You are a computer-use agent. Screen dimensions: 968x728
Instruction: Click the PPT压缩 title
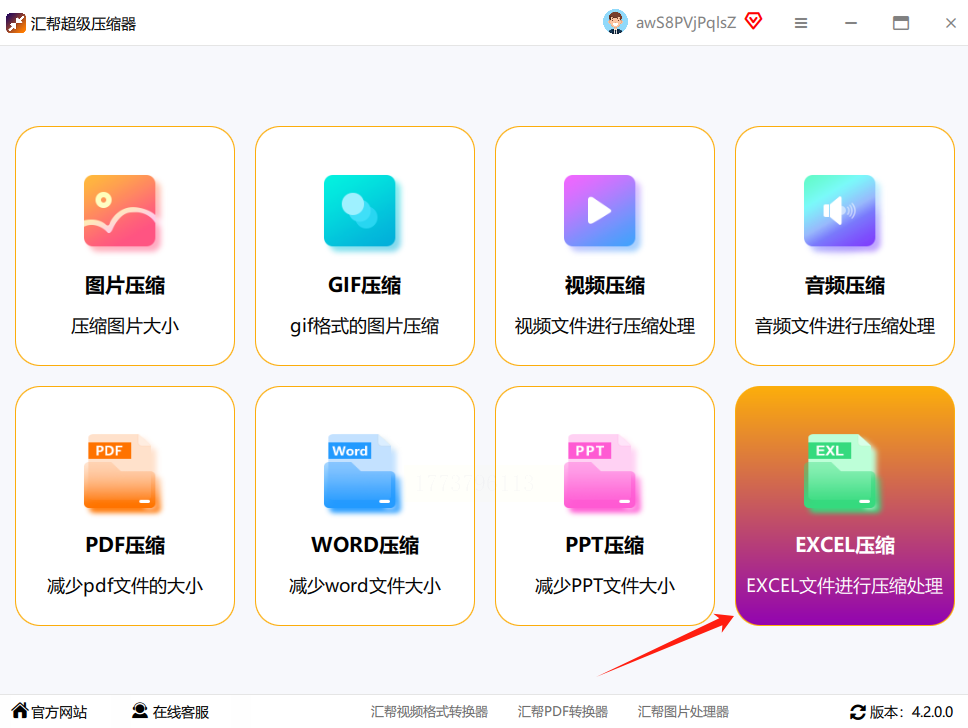604,545
